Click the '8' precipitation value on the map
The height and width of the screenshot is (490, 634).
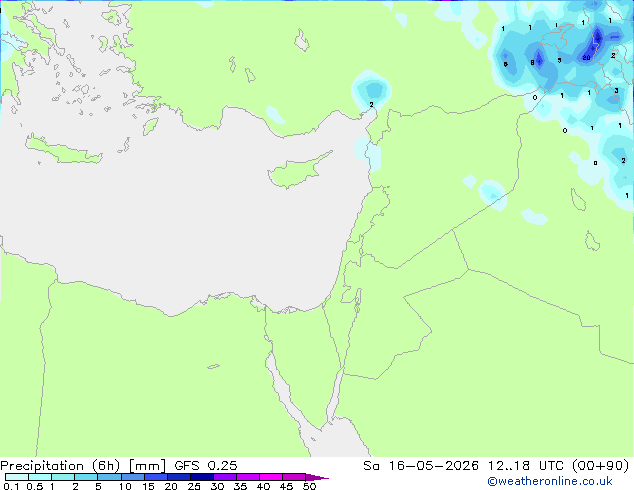(x=532, y=62)
